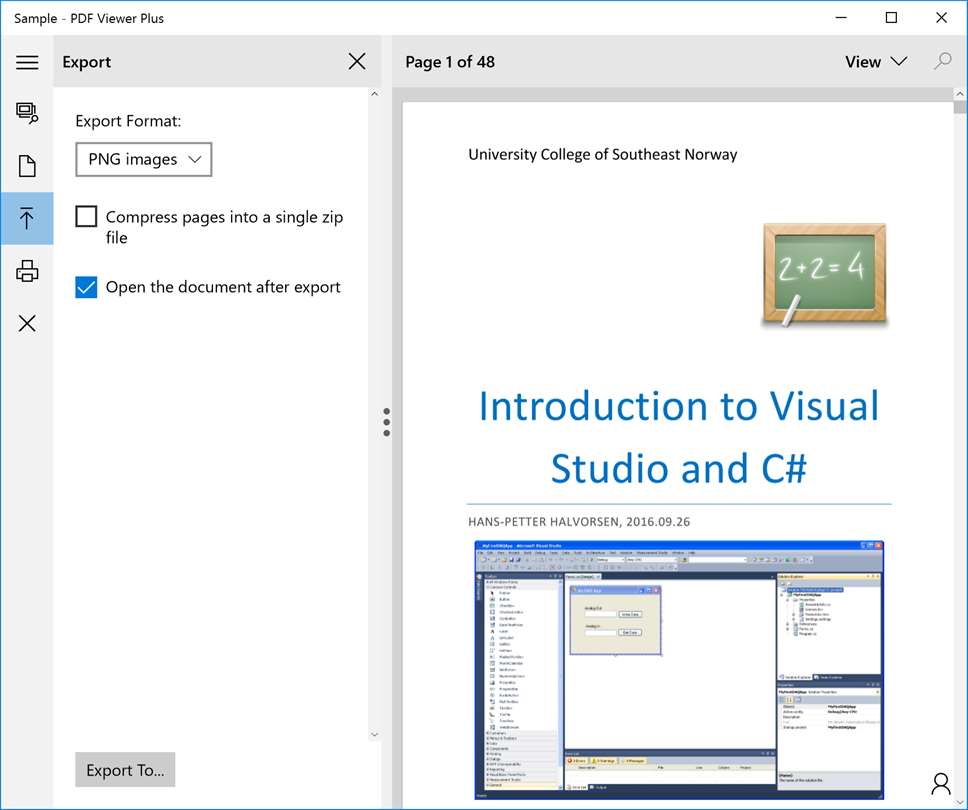Viewport: 968px width, 810px height.
Task: Click the magnifier search icon
Action: 942,61
